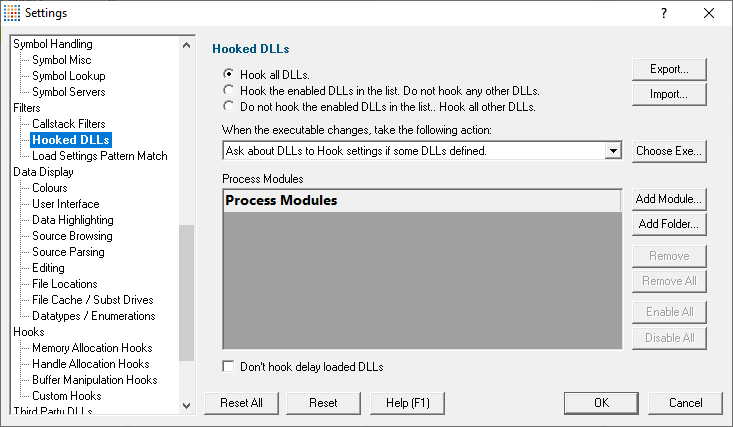Select Symbol Servers in the tree
This screenshot has width=733, height=427.
click(69, 92)
